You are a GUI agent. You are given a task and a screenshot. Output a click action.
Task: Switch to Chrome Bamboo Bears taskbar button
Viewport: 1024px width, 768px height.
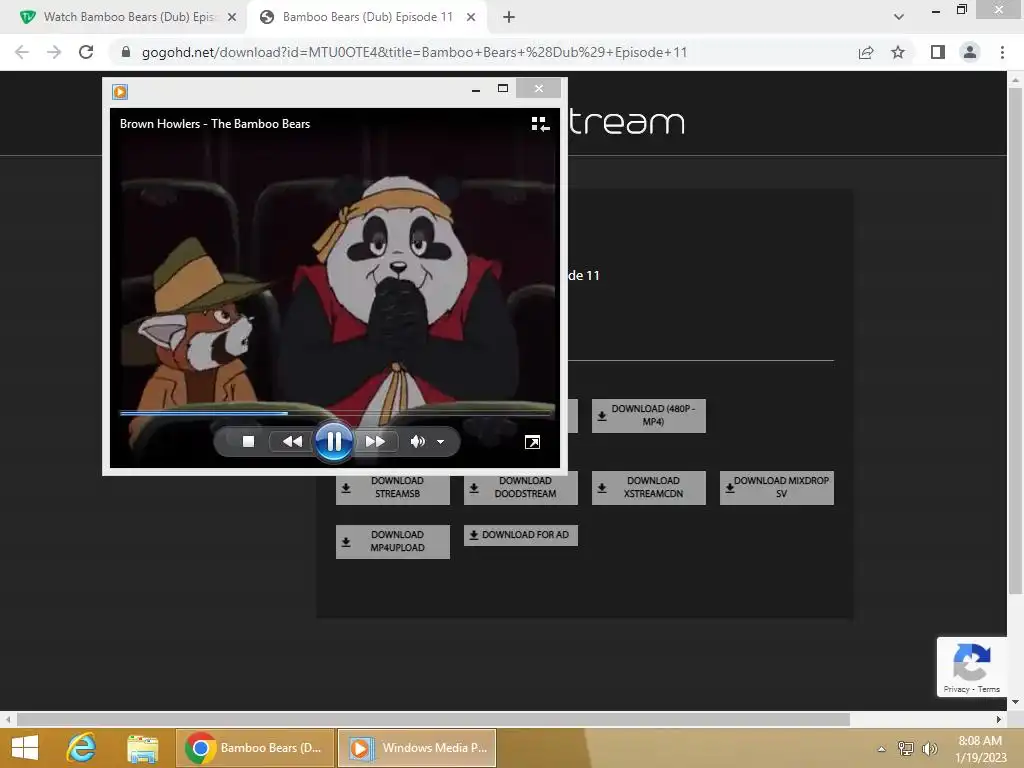pyautogui.click(x=255, y=748)
